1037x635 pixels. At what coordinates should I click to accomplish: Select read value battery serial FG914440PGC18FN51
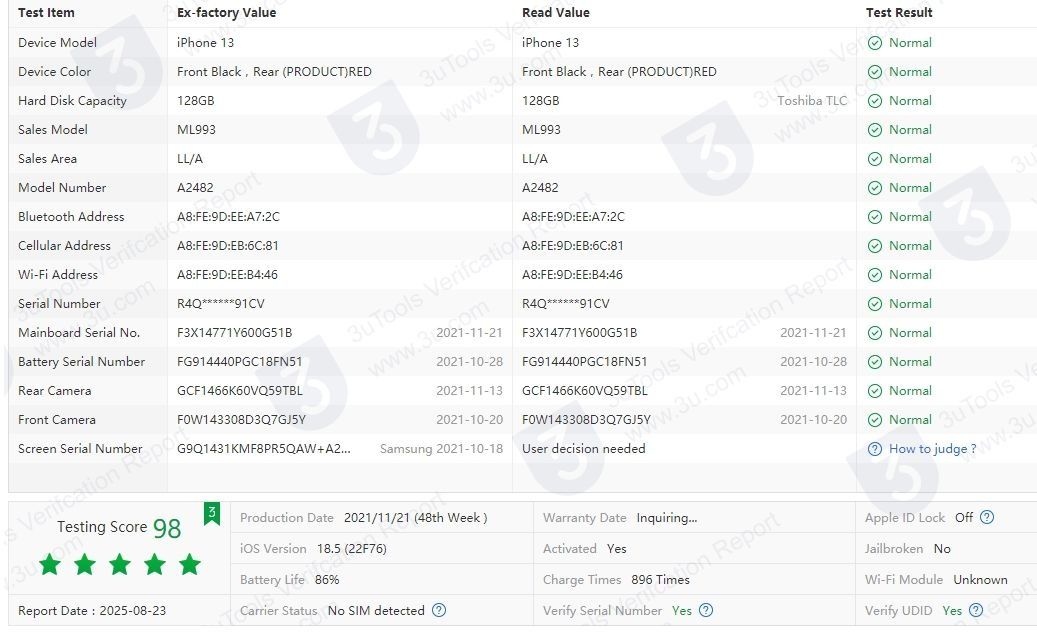(585, 362)
